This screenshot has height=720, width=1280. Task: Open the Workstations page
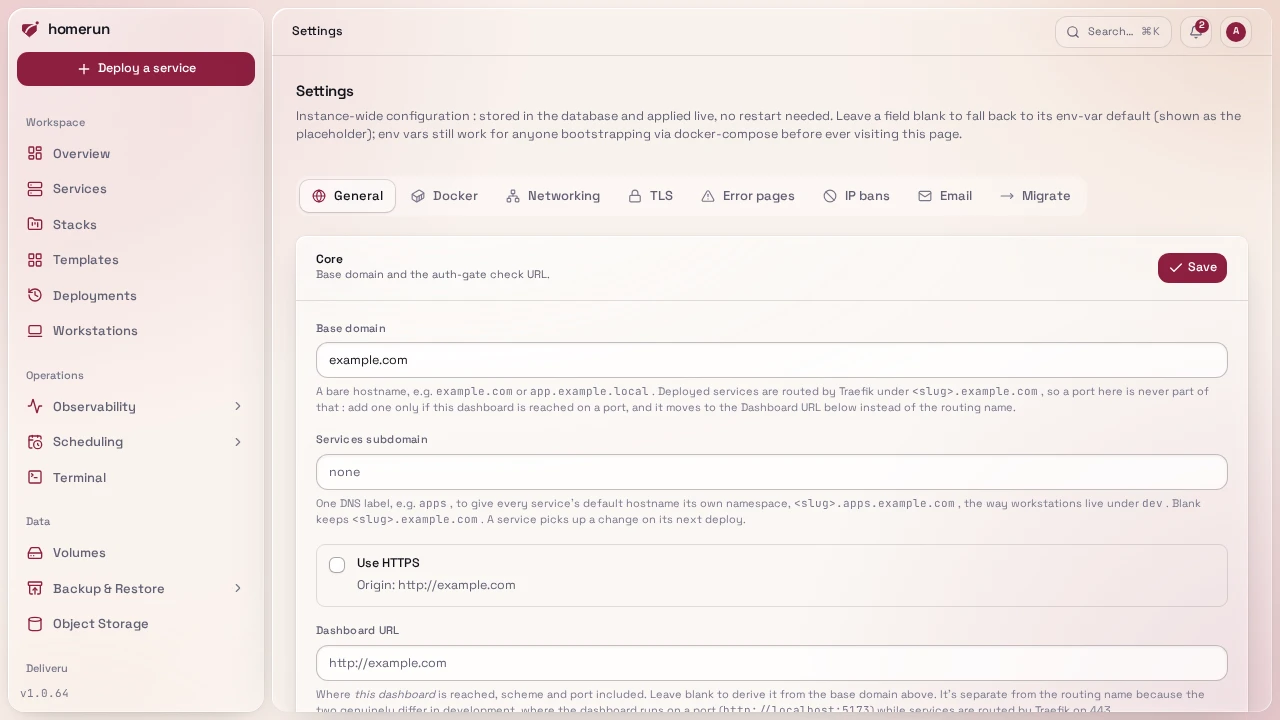[136, 331]
